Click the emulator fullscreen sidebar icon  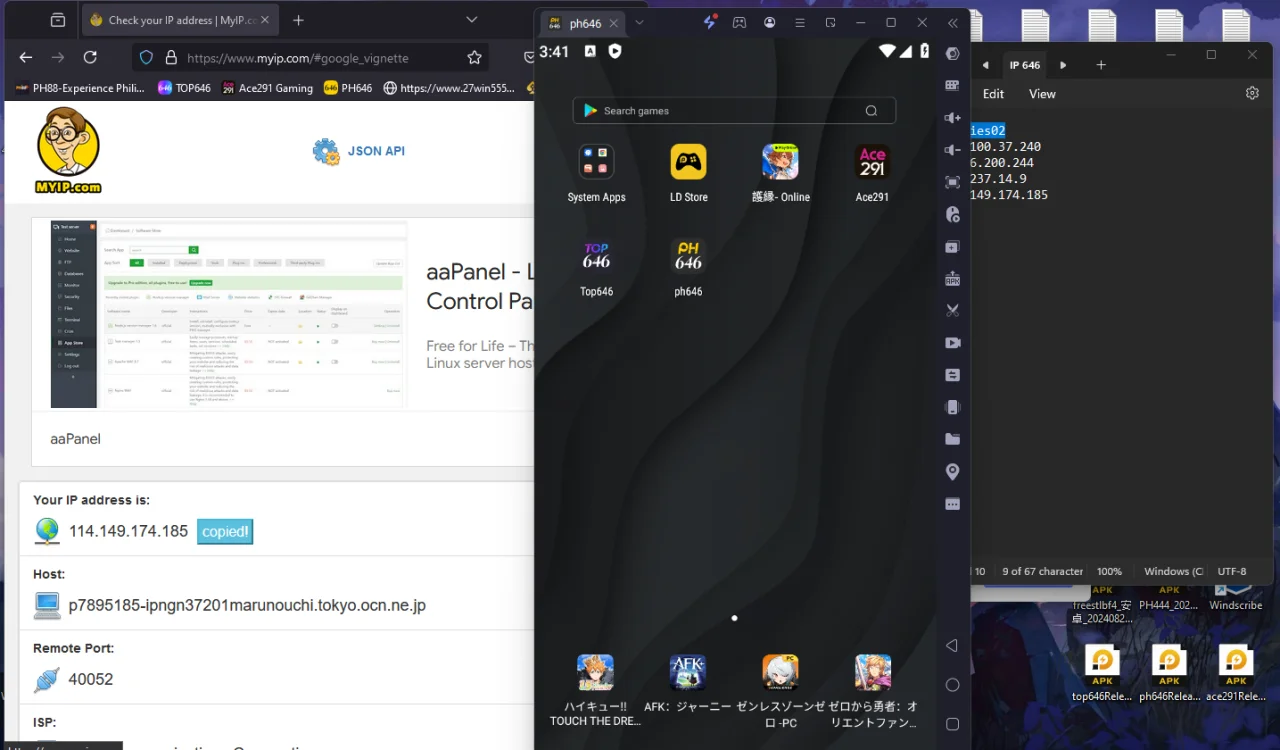[952, 182]
